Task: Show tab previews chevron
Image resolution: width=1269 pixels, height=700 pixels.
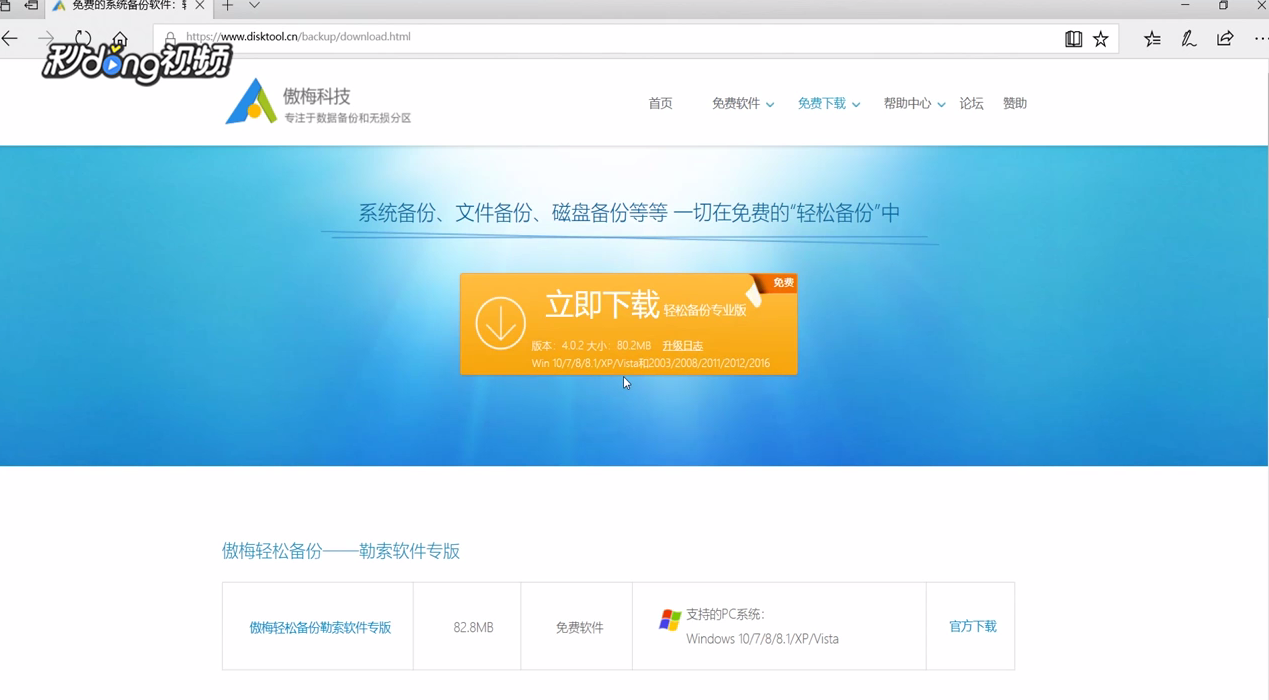Action: [254, 6]
